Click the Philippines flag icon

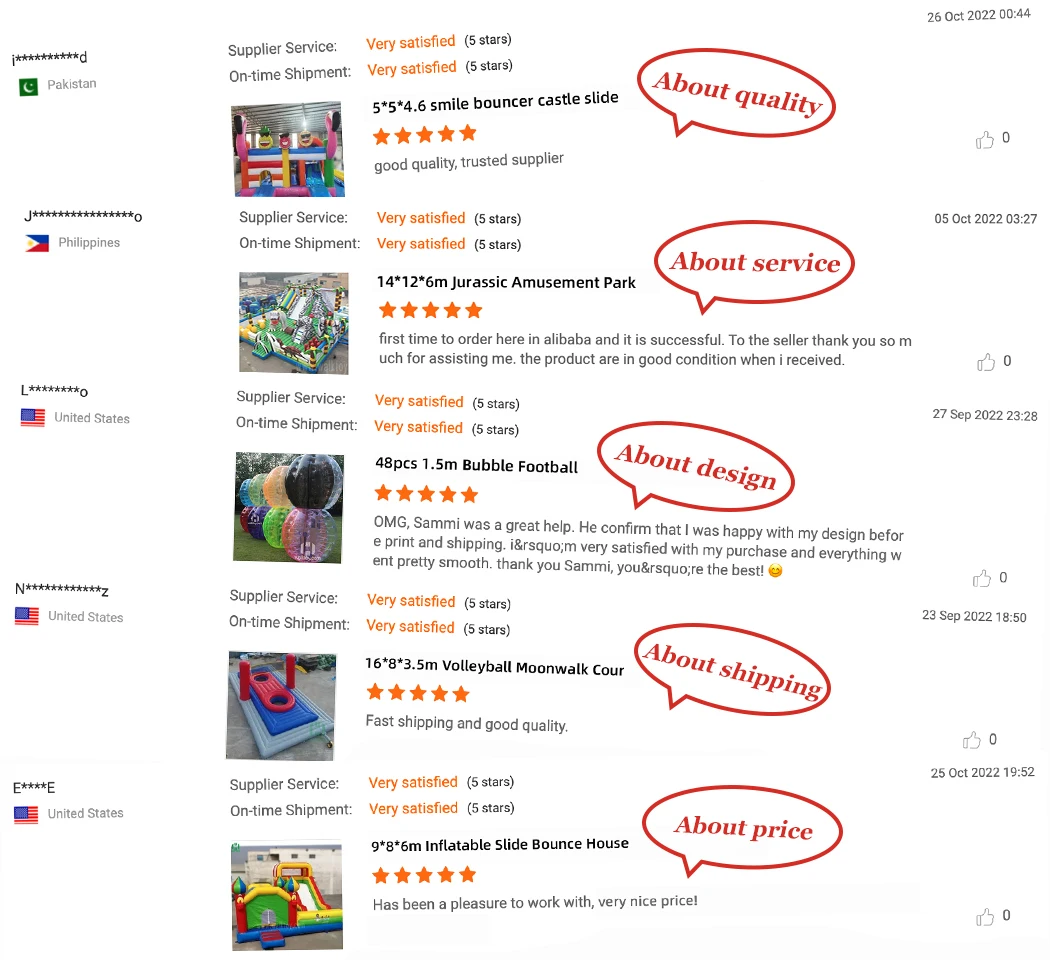point(37,243)
